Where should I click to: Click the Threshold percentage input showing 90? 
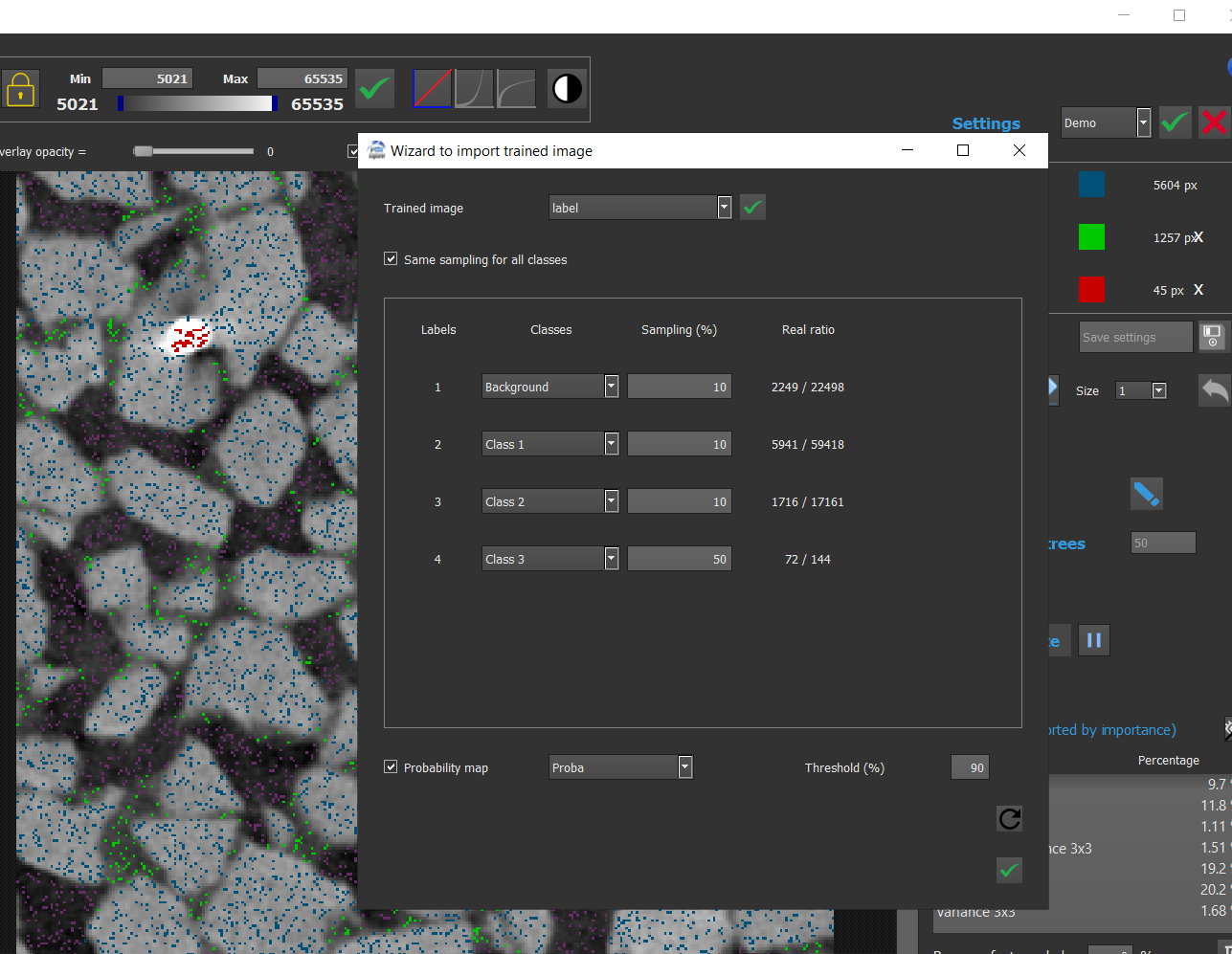click(x=969, y=766)
